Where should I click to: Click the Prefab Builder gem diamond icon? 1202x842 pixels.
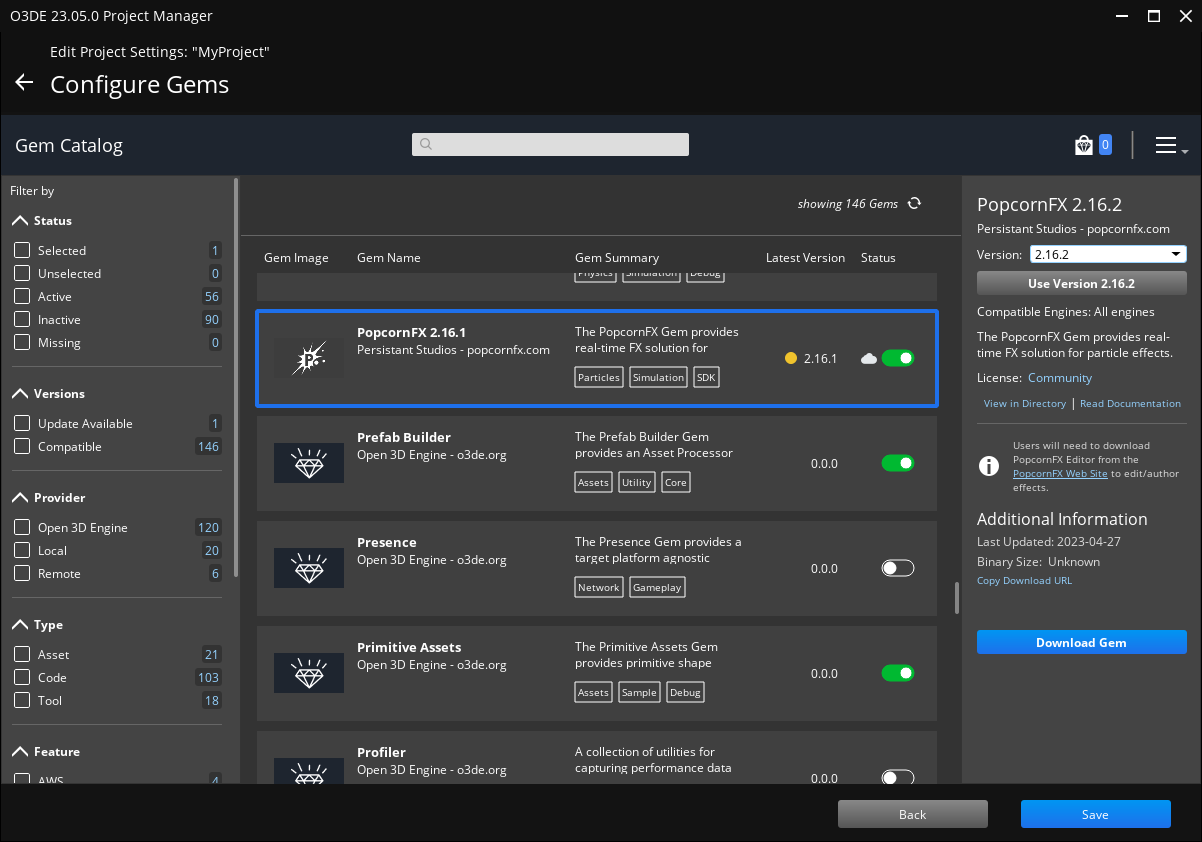point(308,463)
